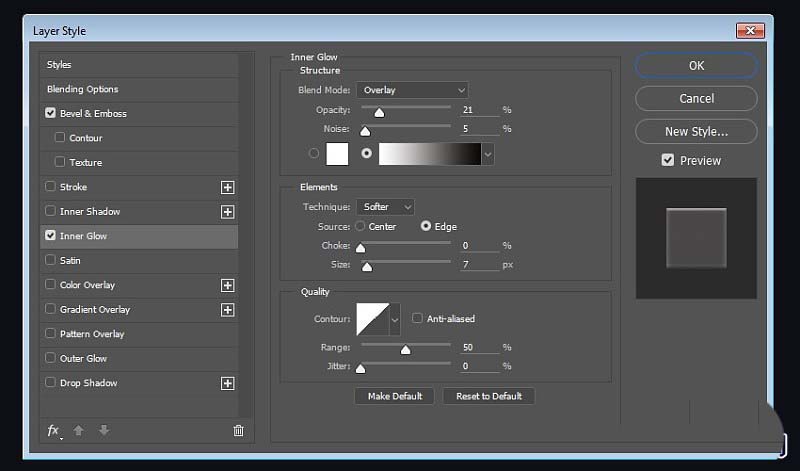Enable the Inner Shadow checkbox
Viewport: 800px width, 471px height.
[x=50, y=211]
